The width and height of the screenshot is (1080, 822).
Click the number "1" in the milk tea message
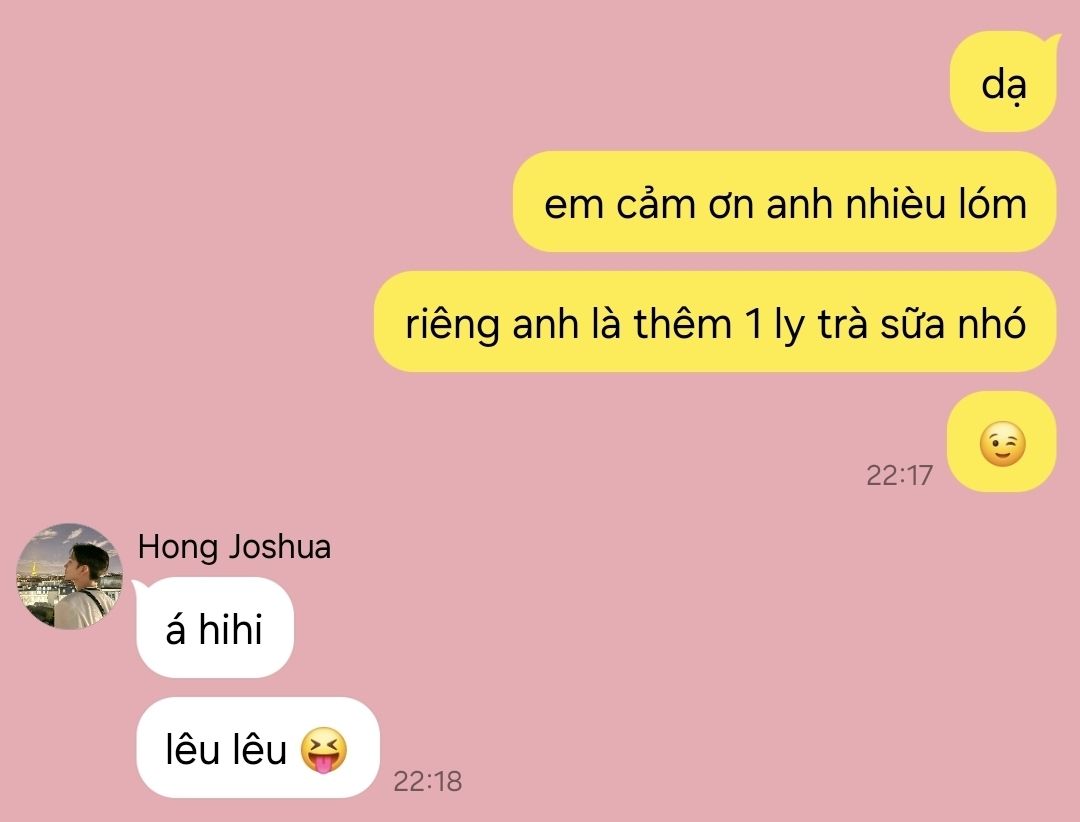coord(753,324)
